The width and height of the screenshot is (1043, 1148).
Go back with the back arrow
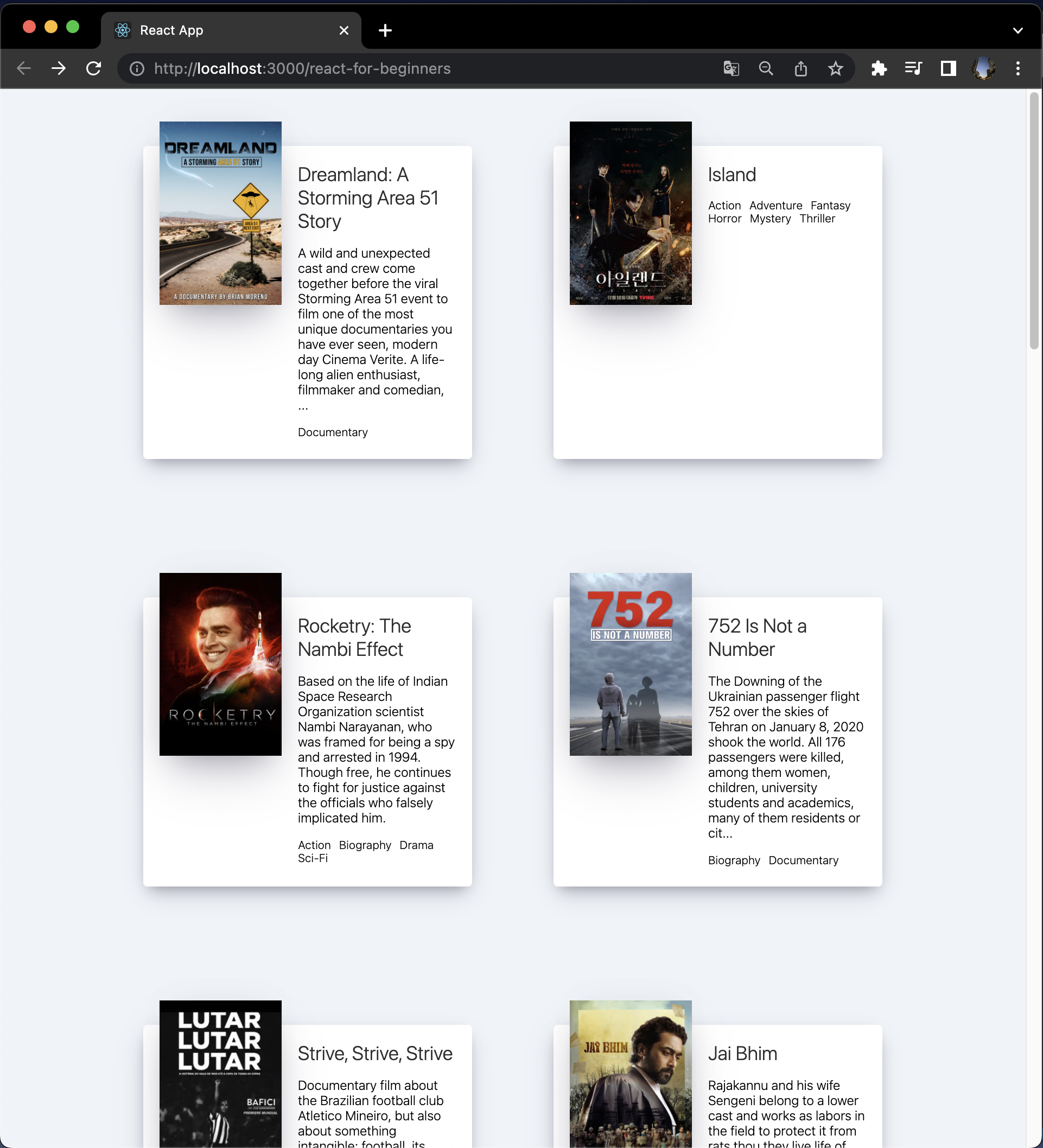[x=24, y=68]
